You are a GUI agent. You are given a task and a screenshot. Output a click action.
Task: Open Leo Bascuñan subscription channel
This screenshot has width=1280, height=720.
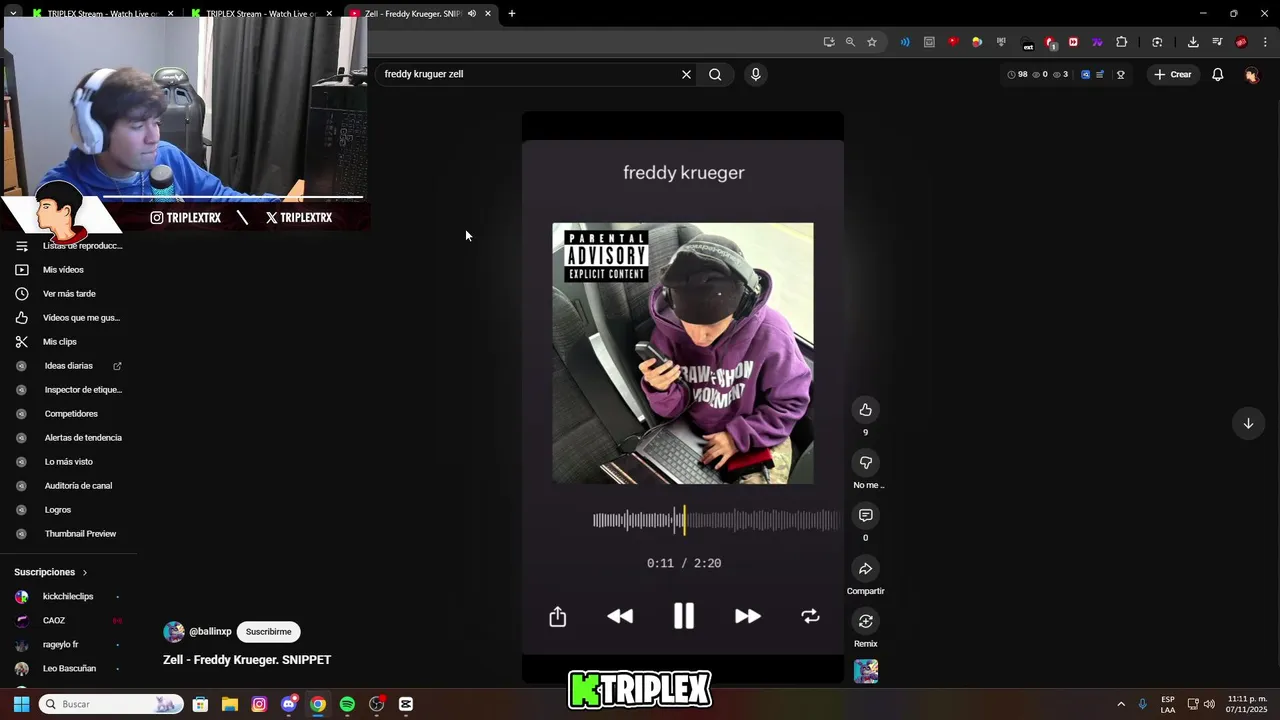pyautogui.click(x=68, y=669)
